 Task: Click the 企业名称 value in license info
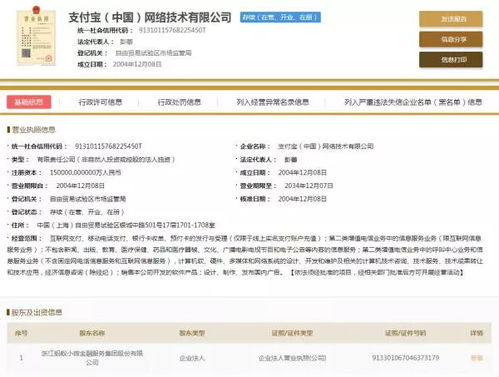pos(326,146)
